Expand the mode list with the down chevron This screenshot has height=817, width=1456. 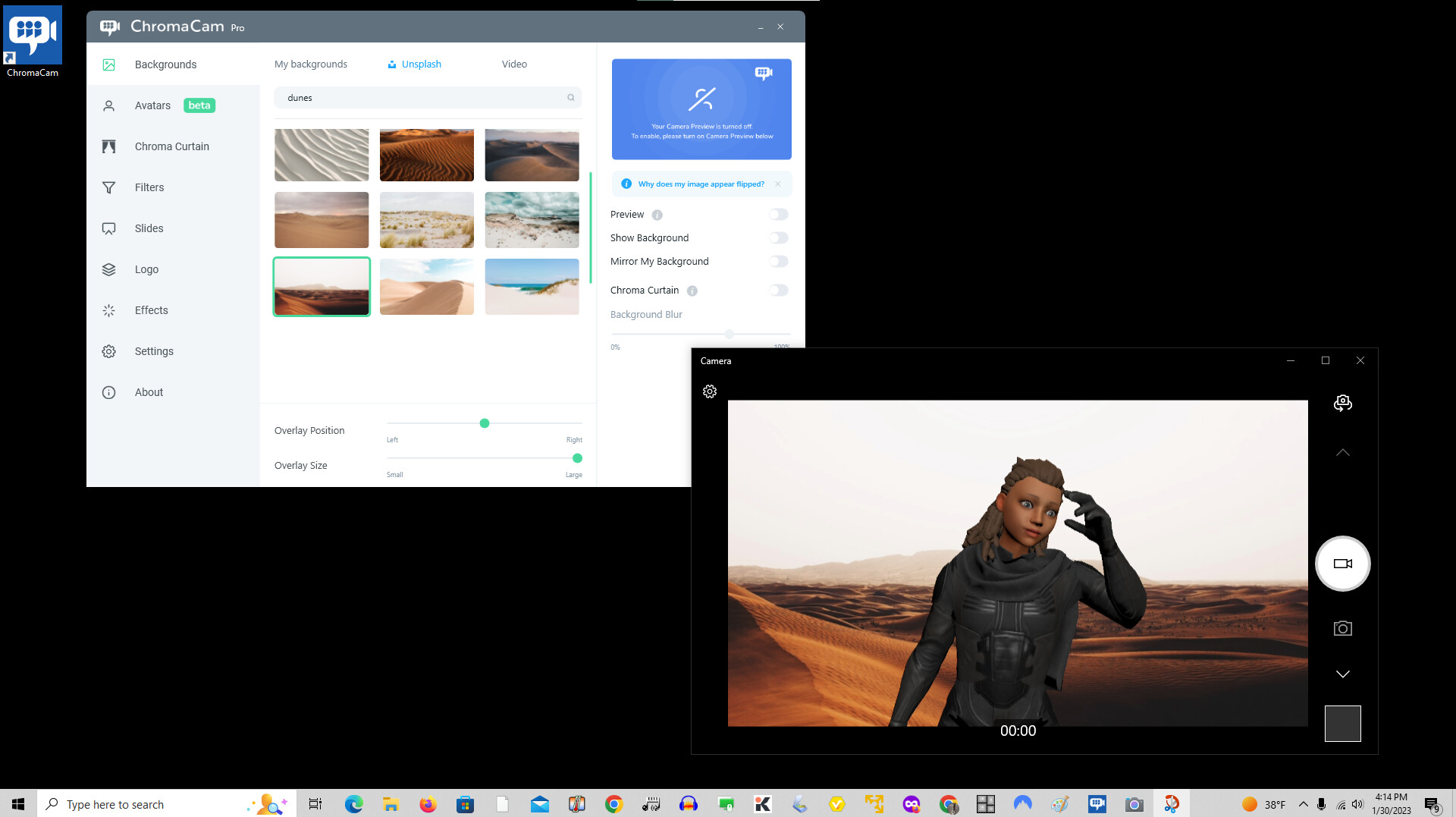[1342, 674]
